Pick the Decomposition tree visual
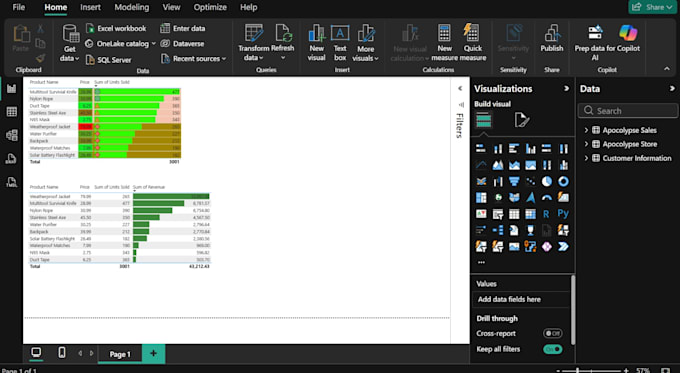 (497, 230)
